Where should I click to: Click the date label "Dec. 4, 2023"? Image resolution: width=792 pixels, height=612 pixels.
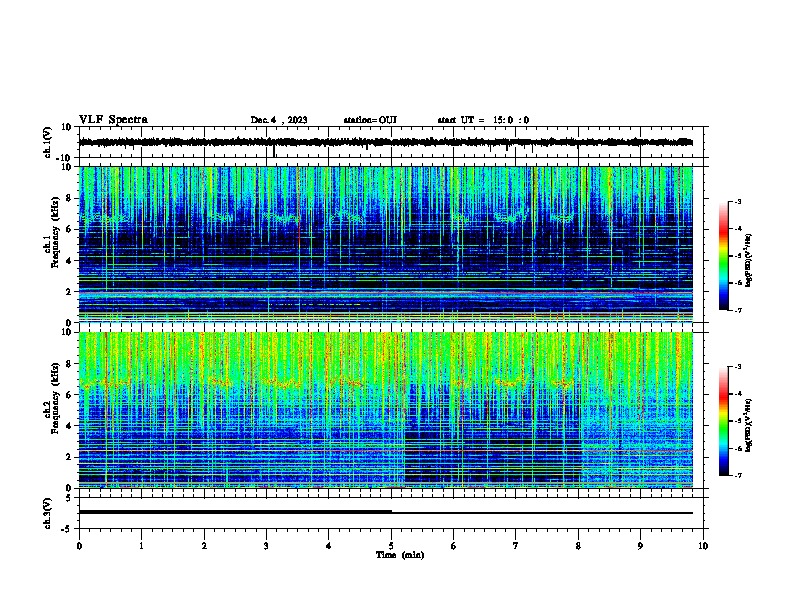[x=279, y=120]
